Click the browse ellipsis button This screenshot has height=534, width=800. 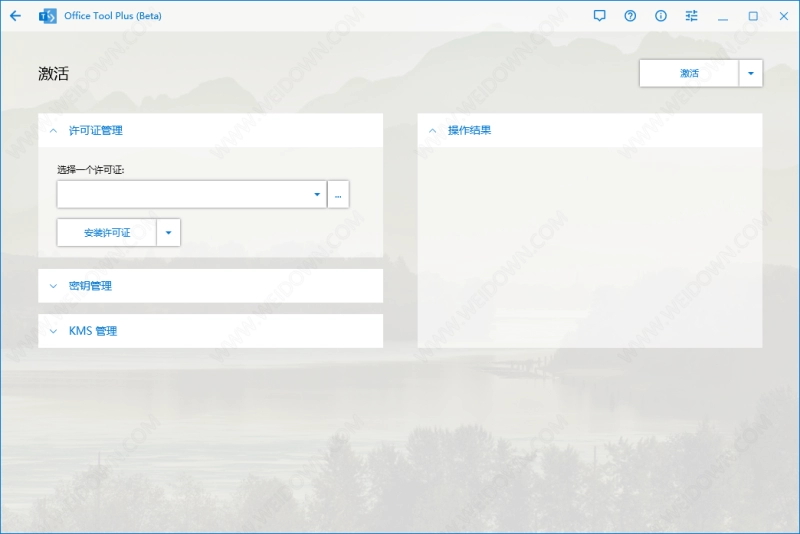click(338, 194)
